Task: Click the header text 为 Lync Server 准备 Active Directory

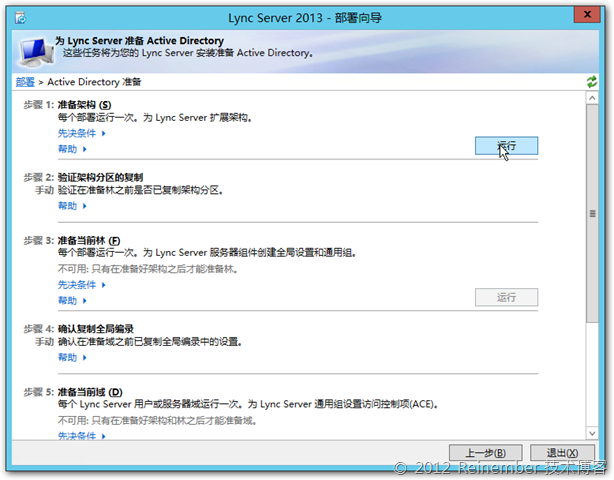Action: [139, 41]
